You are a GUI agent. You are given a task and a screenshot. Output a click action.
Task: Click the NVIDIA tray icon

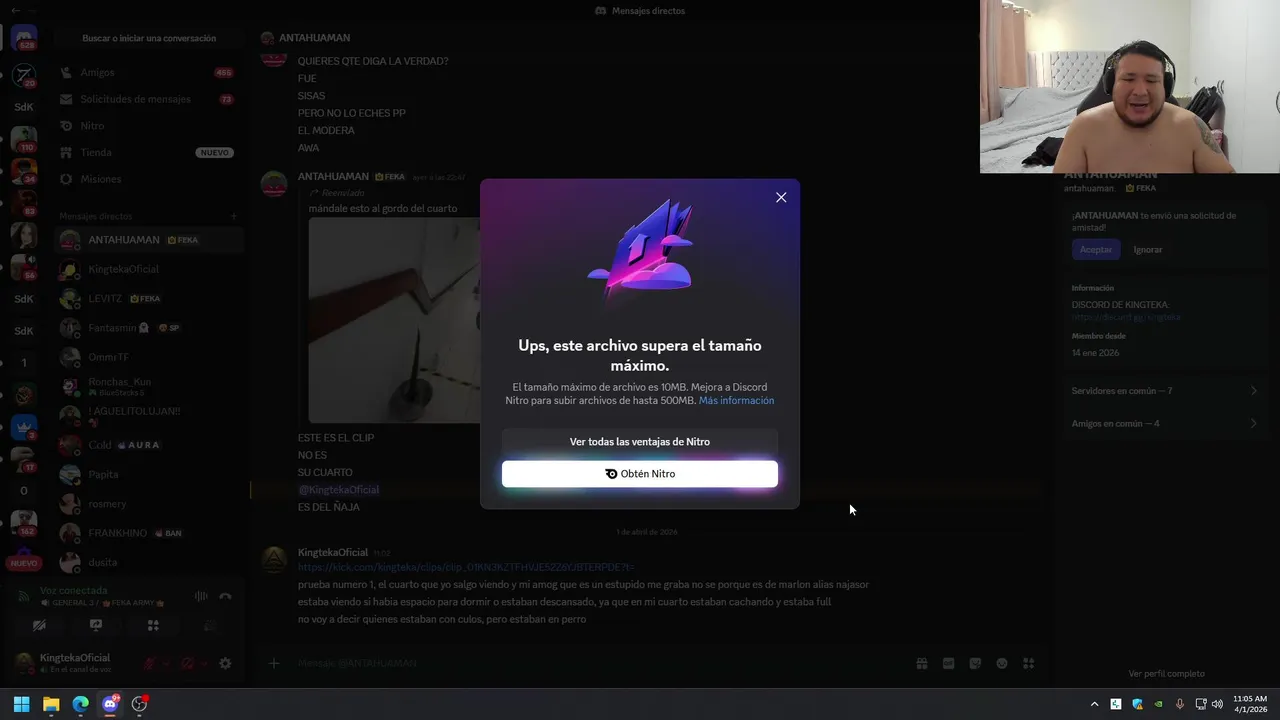(1159, 704)
